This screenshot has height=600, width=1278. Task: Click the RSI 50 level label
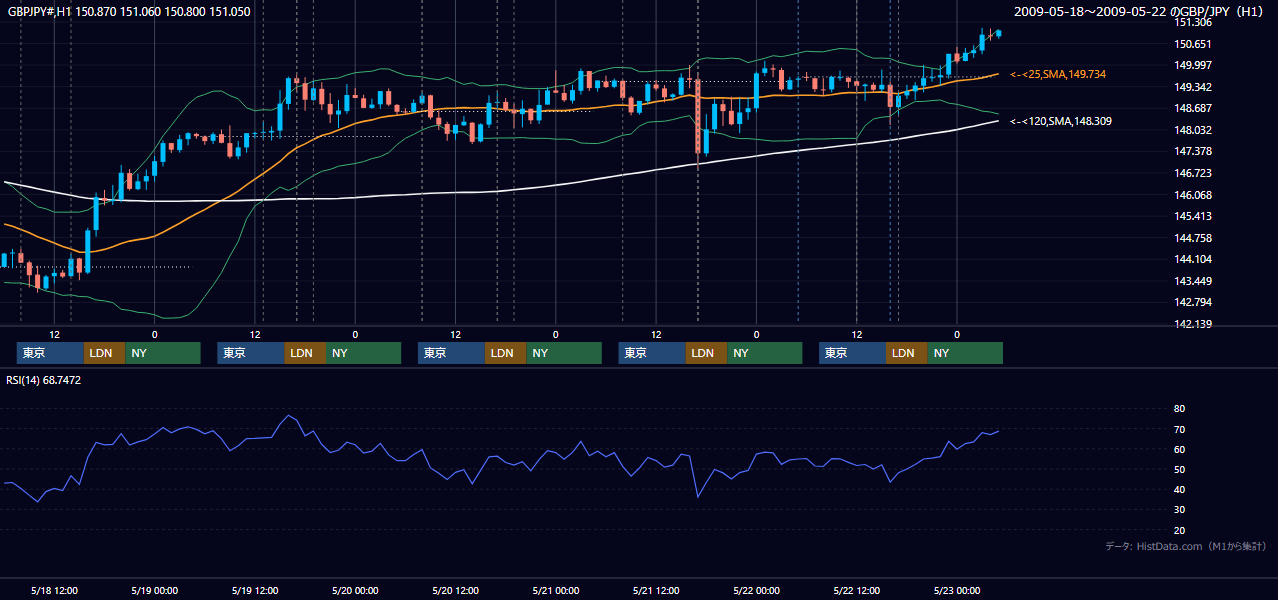(x=1180, y=469)
